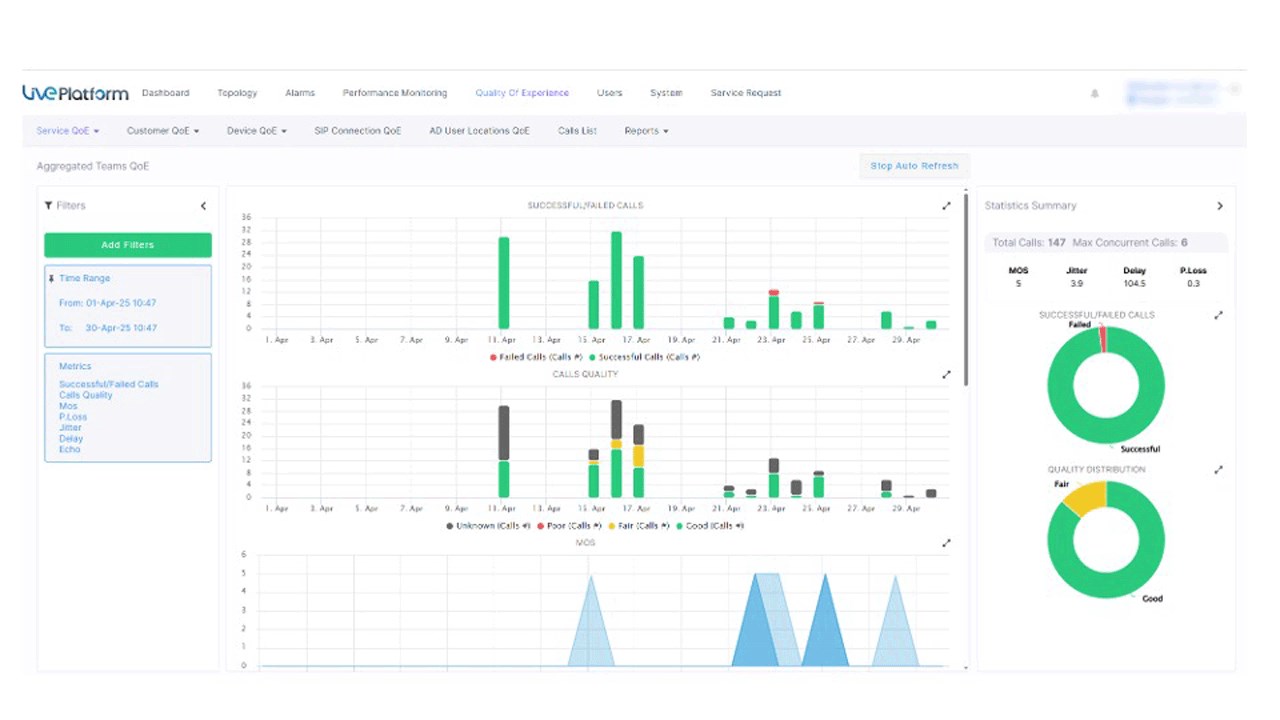Select the Jitter metric link
The image size is (1280, 720).
pyautogui.click(x=70, y=428)
